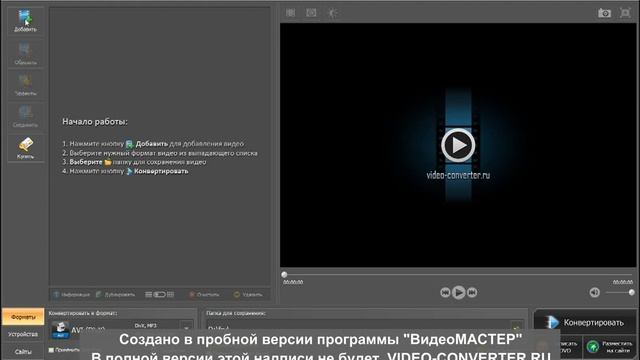Viewport: 640px width, 360px height.
Task: Start playback with the small play button
Action: 458,292
